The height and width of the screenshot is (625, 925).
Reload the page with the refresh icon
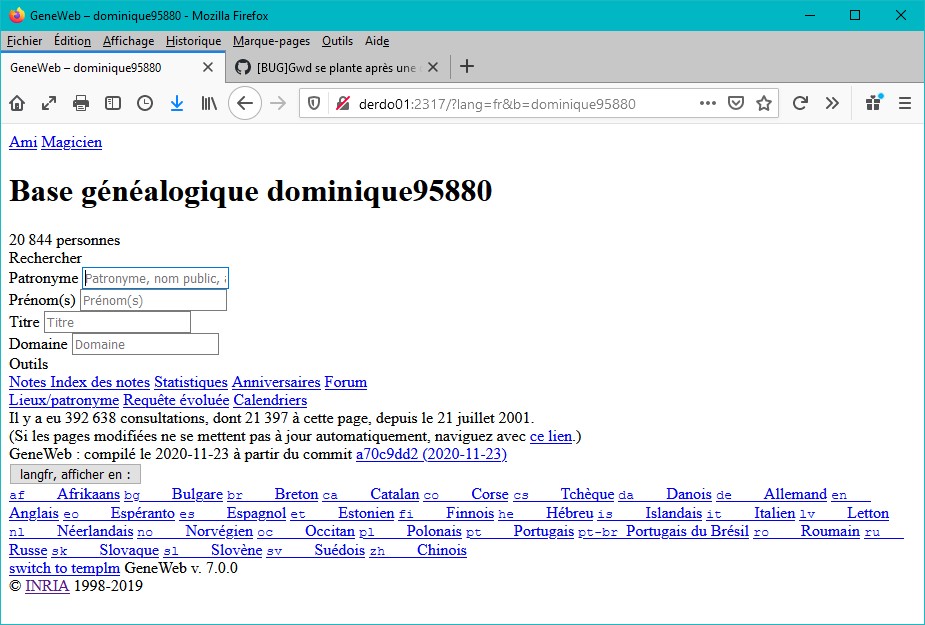click(800, 103)
